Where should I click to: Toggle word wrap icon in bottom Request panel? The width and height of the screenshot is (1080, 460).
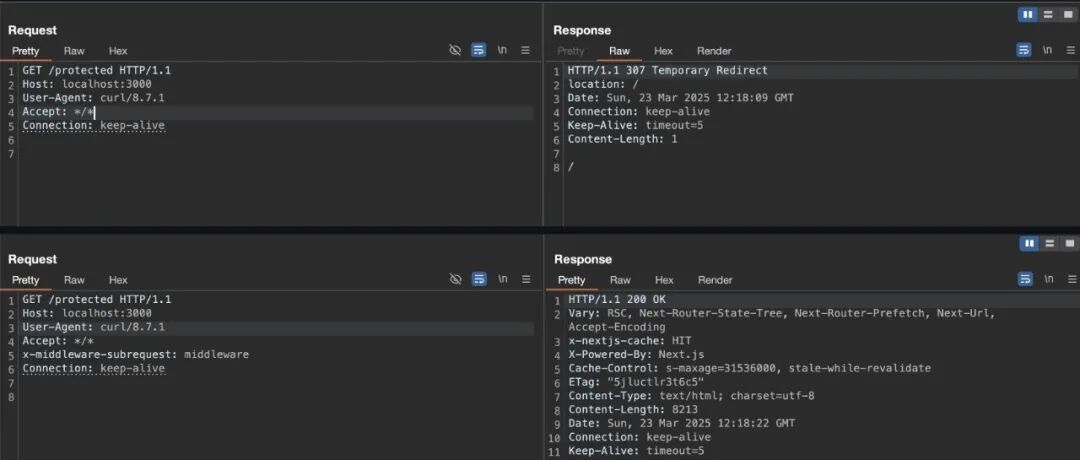pyautogui.click(x=479, y=279)
